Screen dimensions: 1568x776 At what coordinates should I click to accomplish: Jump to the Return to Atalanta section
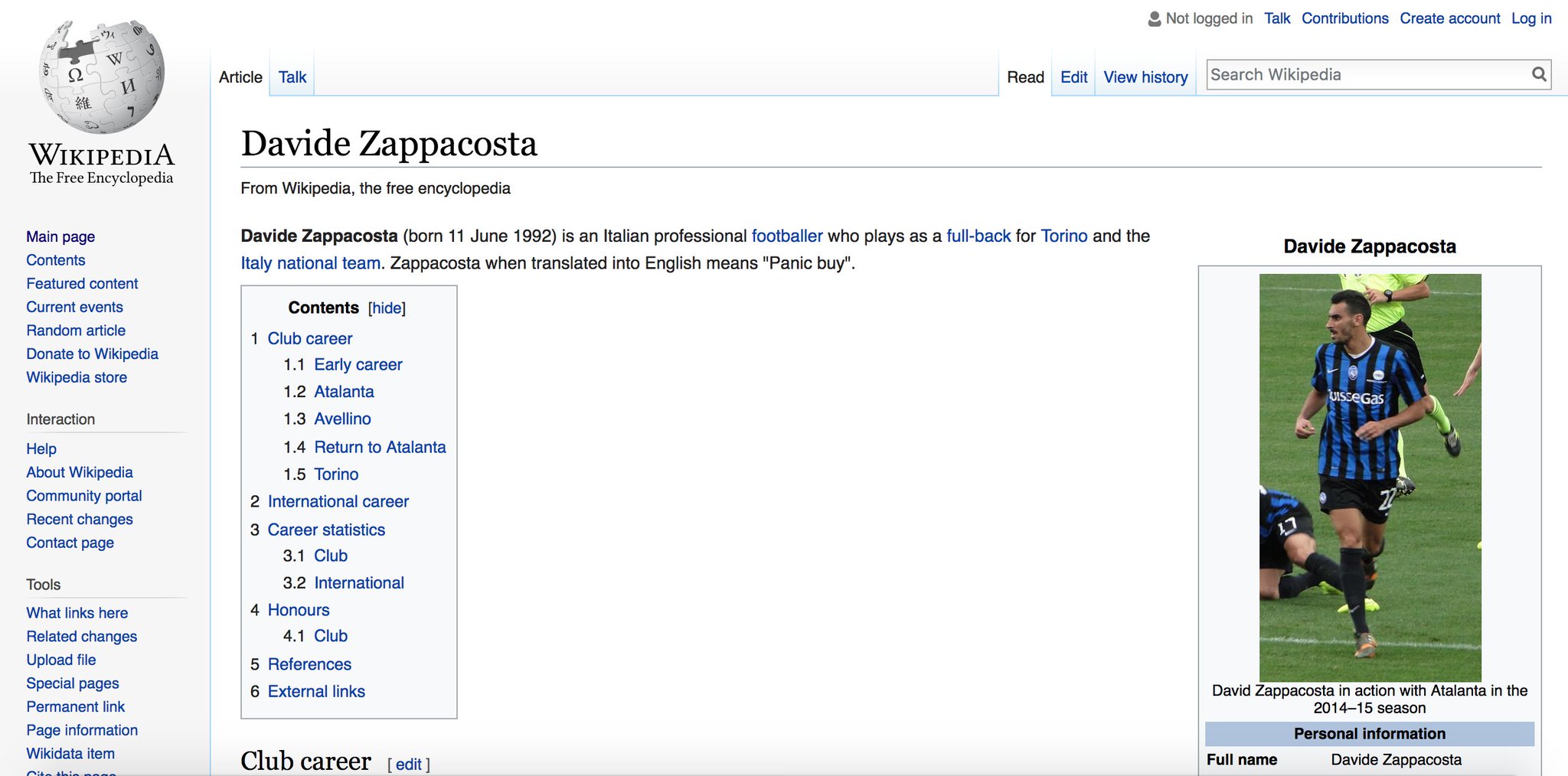coord(380,447)
